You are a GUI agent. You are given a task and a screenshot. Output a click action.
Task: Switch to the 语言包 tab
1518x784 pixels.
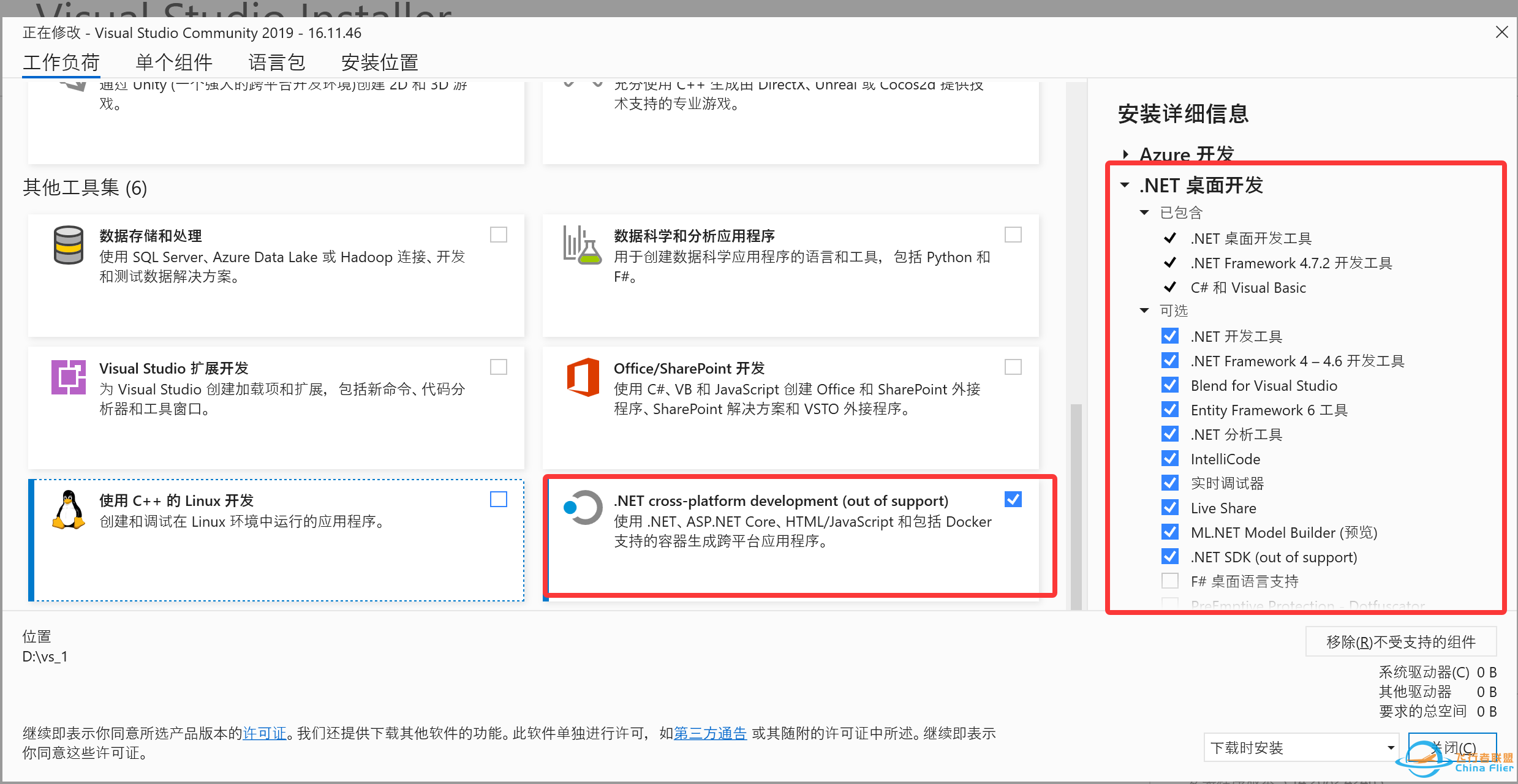[x=277, y=62]
